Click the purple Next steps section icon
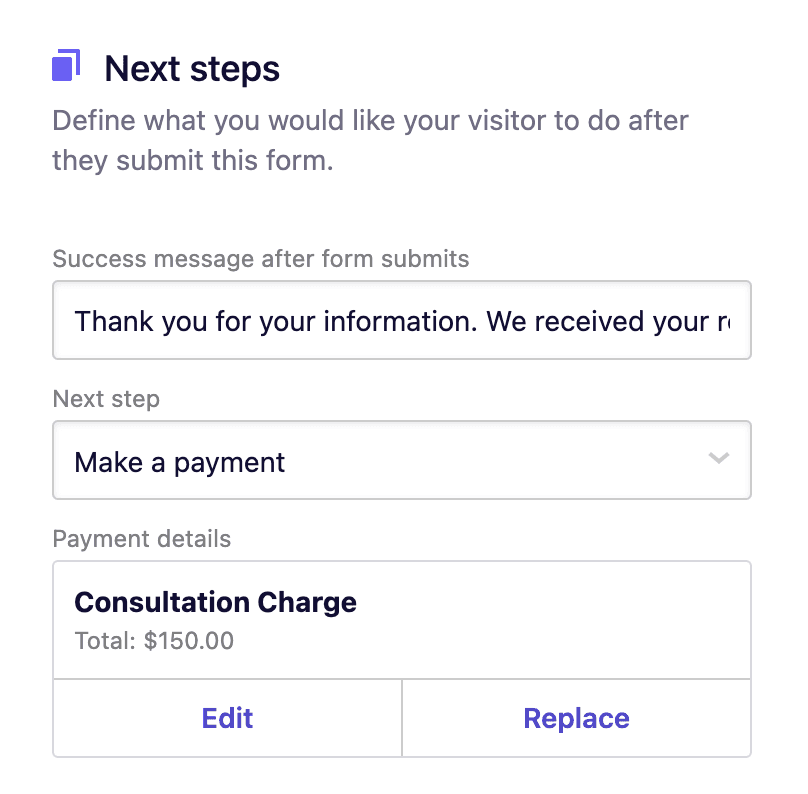The width and height of the screenshot is (808, 794). point(66,65)
